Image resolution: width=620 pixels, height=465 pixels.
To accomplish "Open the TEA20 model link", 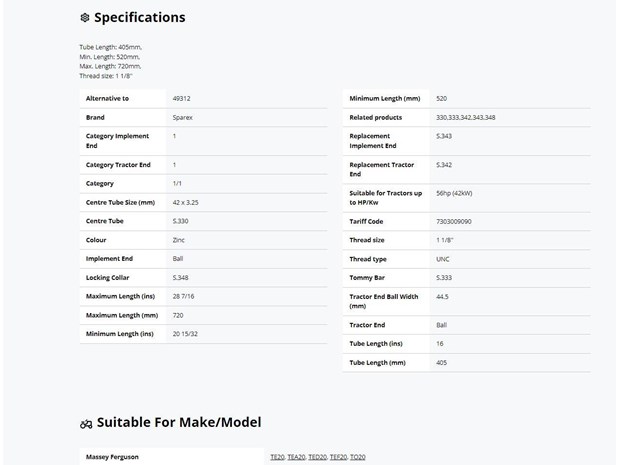I will (x=296, y=457).
